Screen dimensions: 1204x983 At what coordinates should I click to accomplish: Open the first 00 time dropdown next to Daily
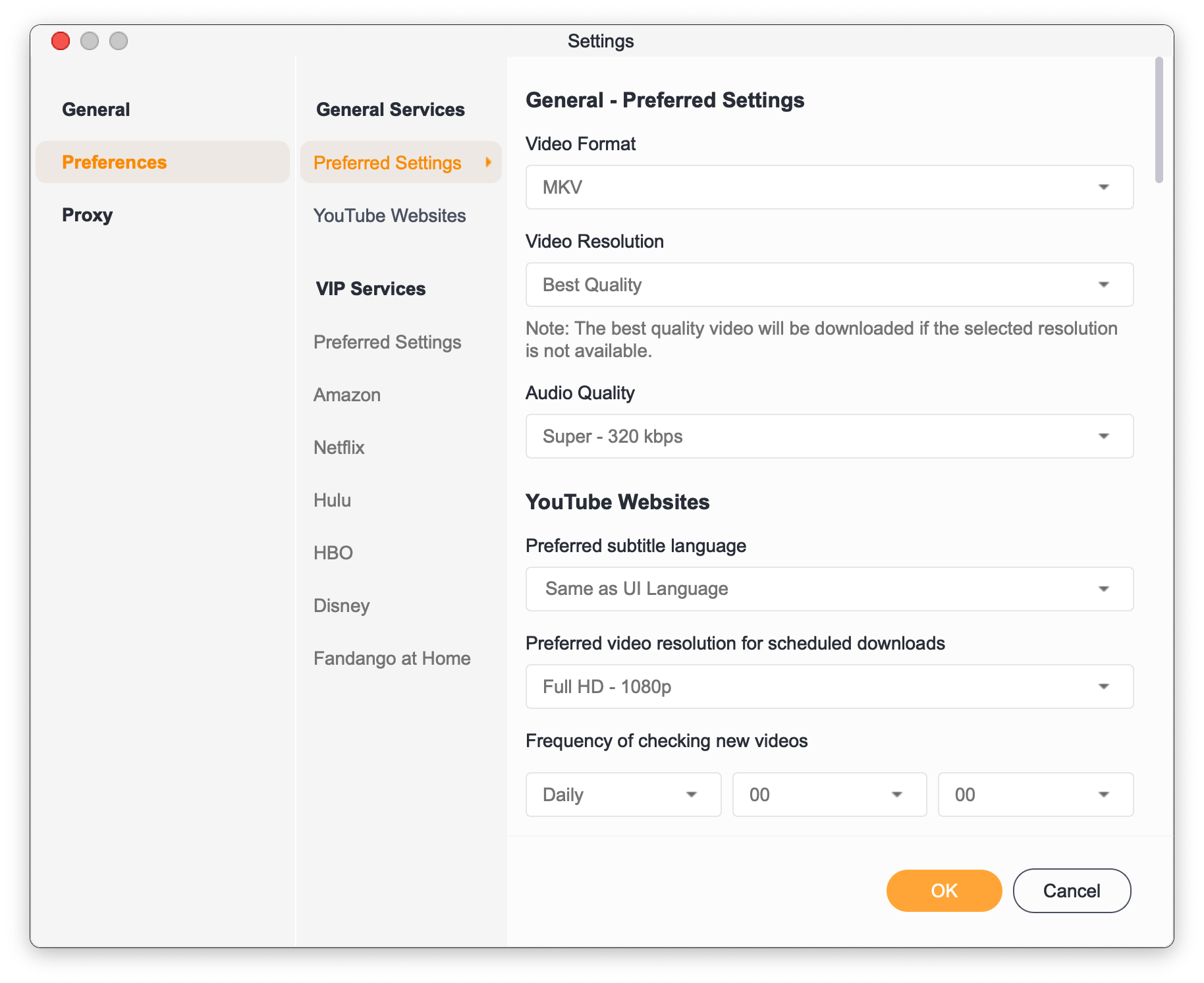(x=829, y=795)
